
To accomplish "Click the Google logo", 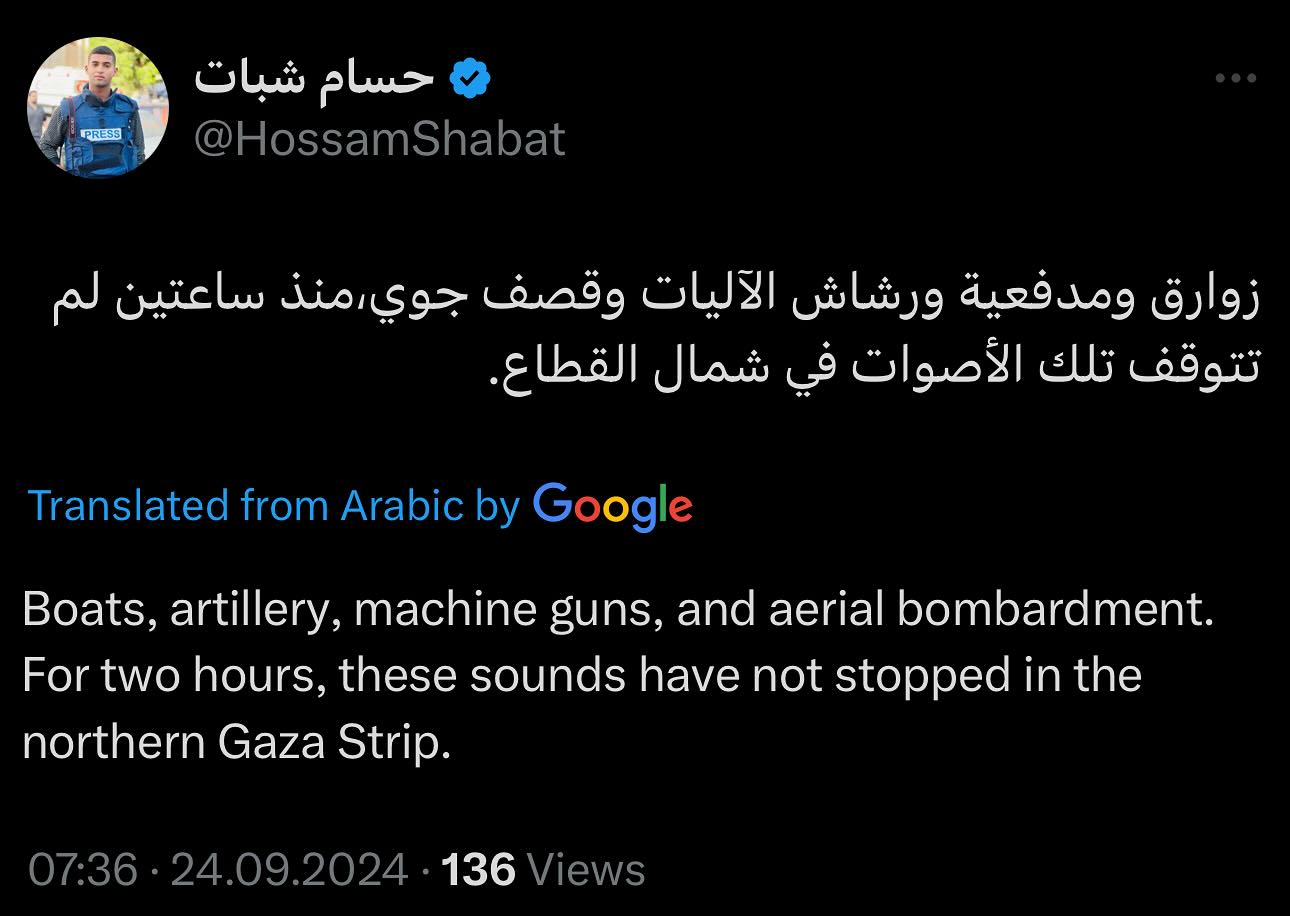I will coord(612,505).
